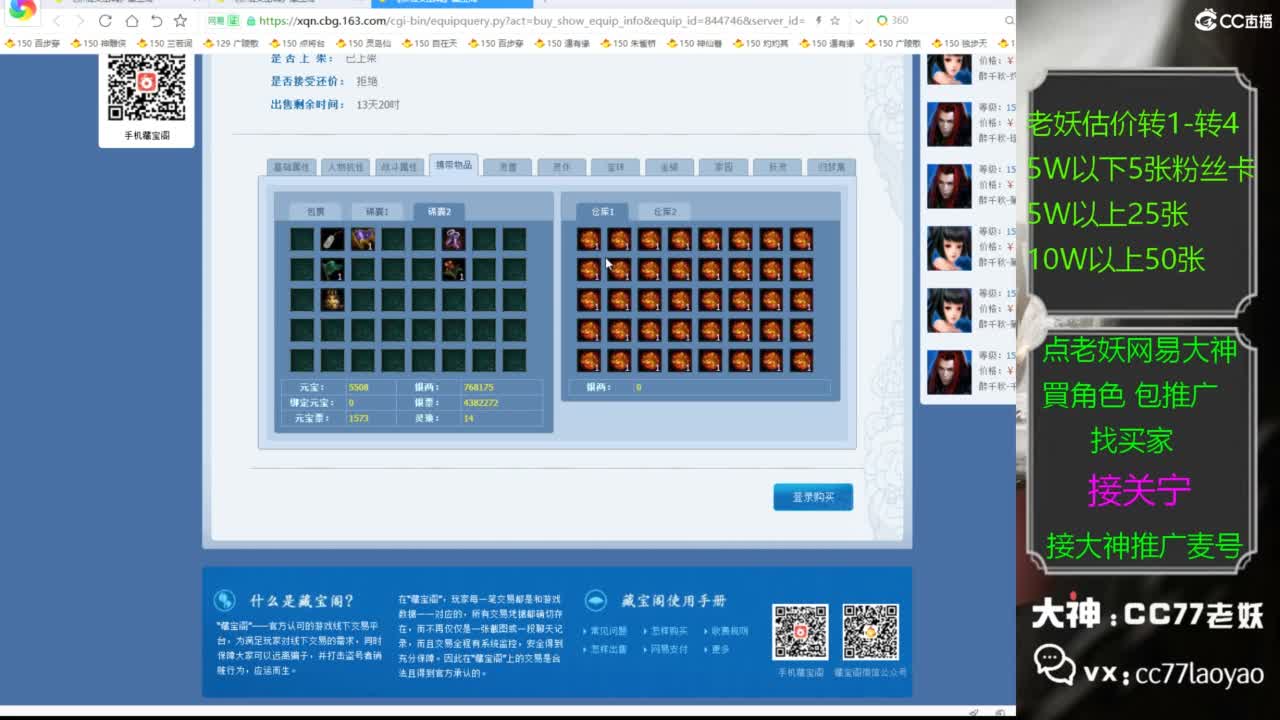Viewport: 1280px width, 720px height.
Task: Open the browser home page icon
Action: [x=131, y=20]
